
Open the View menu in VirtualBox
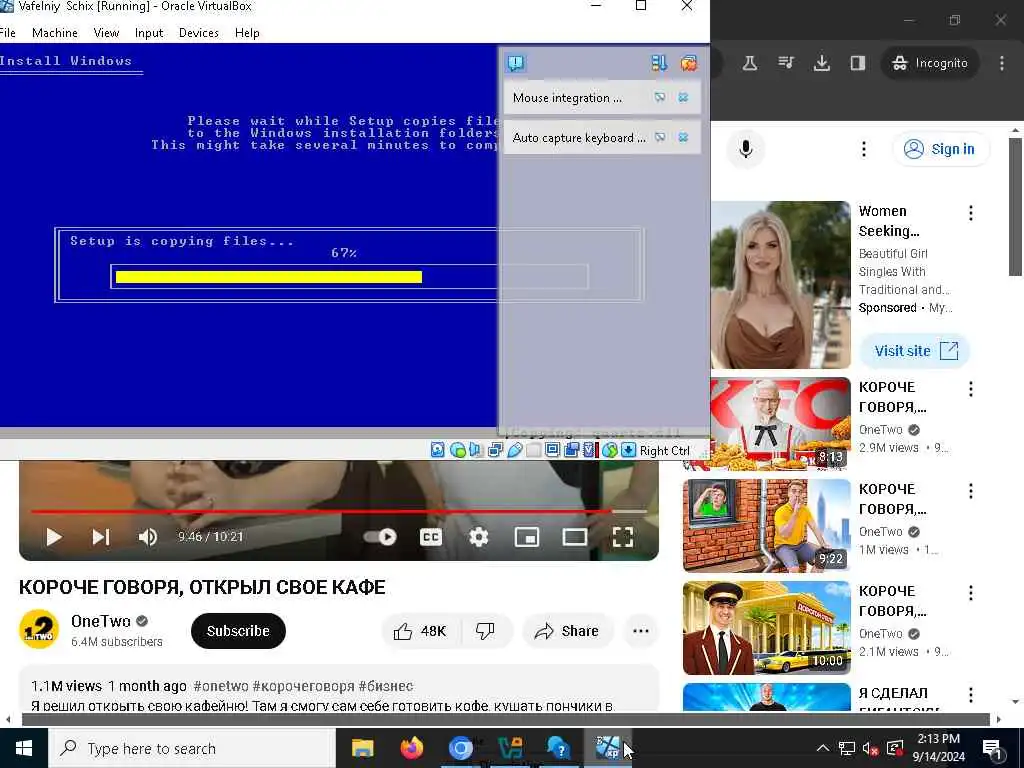[106, 33]
